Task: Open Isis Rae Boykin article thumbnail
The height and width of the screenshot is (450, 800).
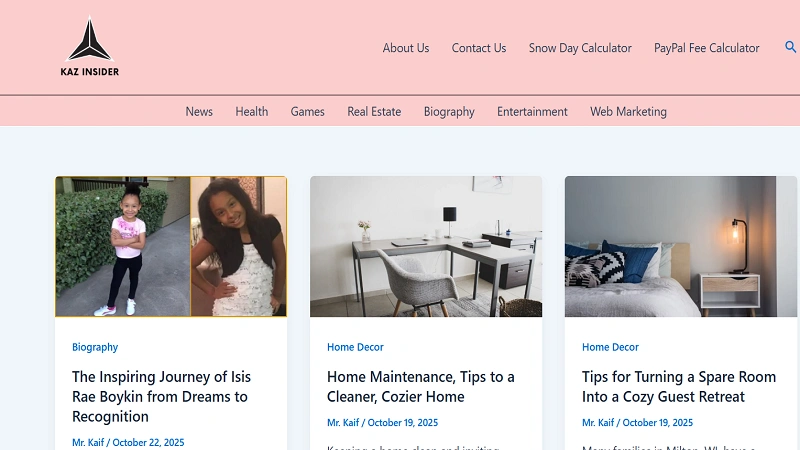Action: [x=171, y=247]
